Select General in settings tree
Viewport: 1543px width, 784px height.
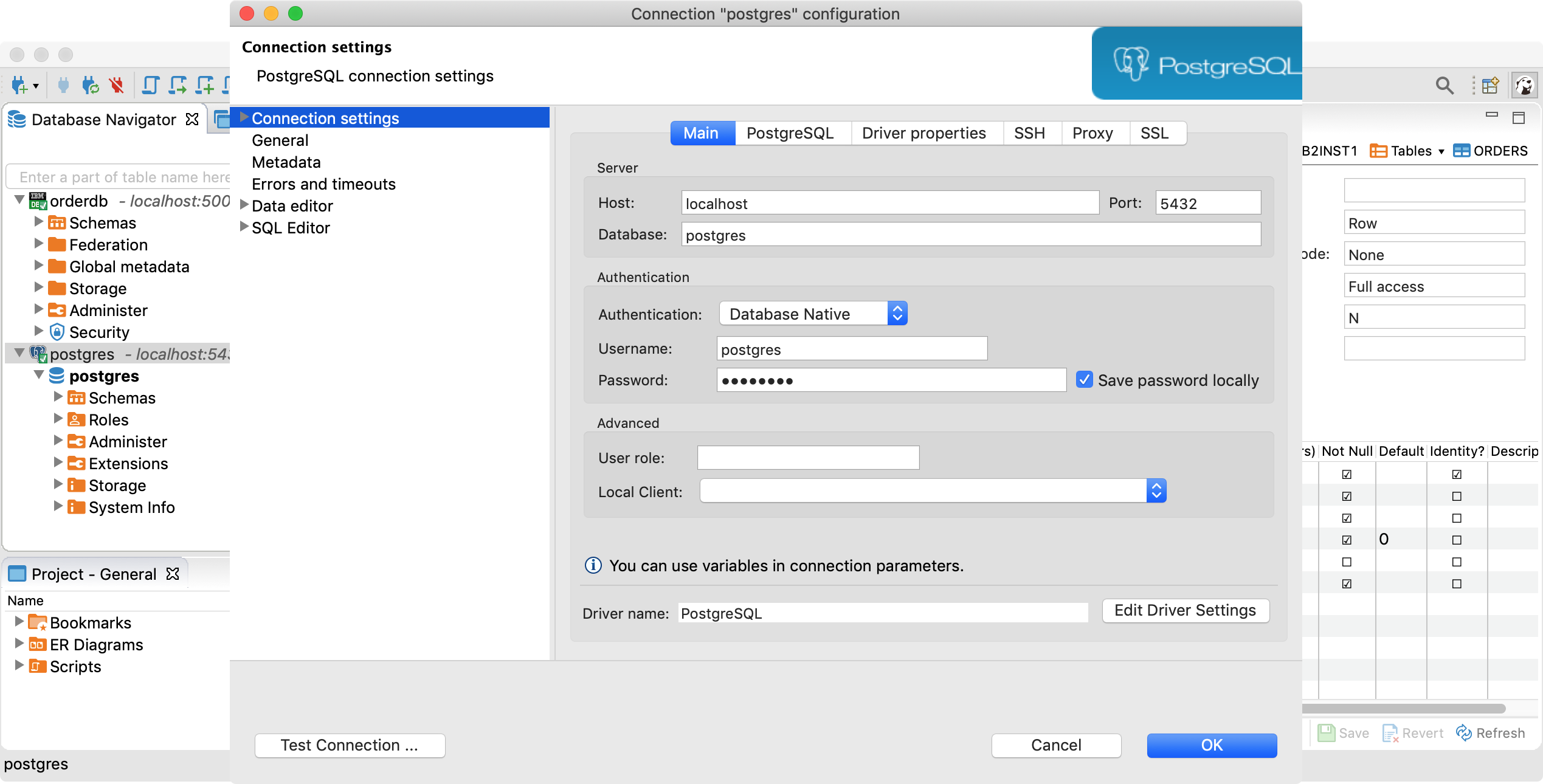(x=280, y=140)
